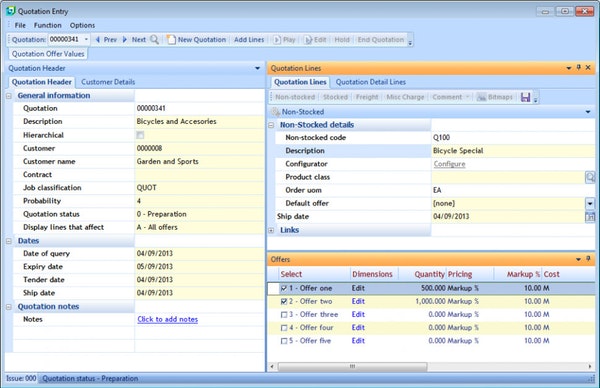Viewport: 600px width, 388px height.
Task: Click the Edit toolbar icon
Action: point(308,40)
